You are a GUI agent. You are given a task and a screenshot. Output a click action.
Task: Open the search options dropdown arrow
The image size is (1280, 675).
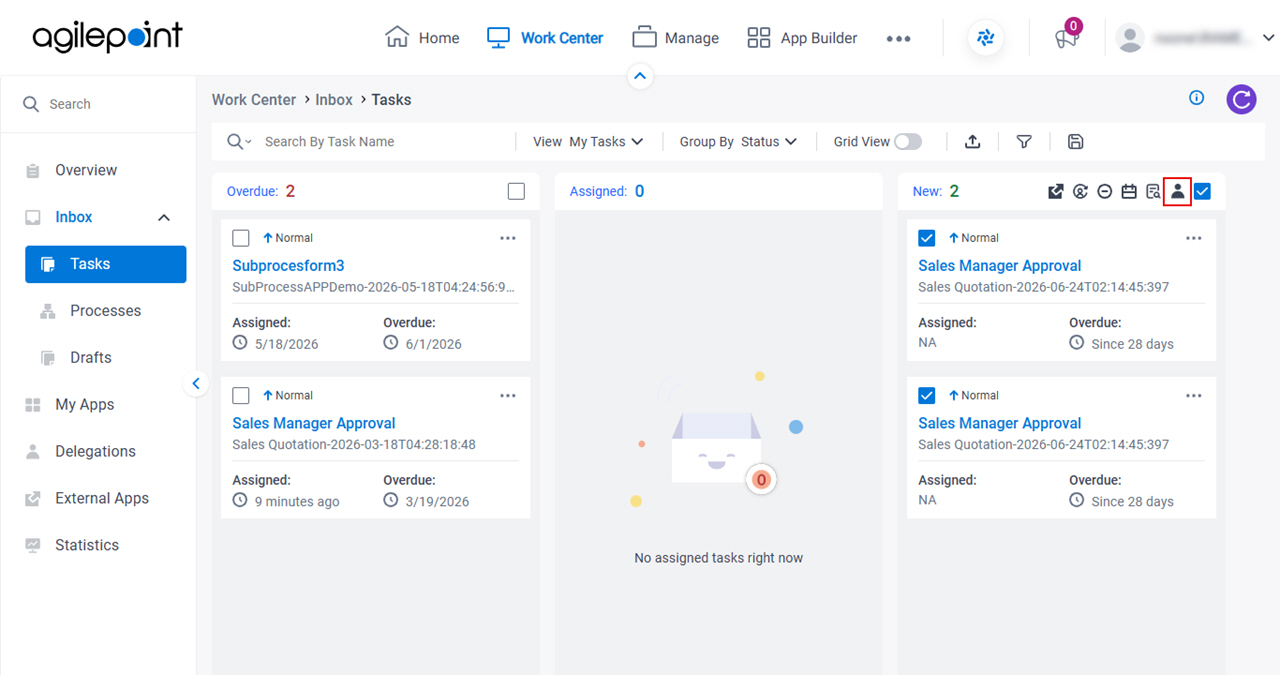pyautogui.click(x=249, y=142)
